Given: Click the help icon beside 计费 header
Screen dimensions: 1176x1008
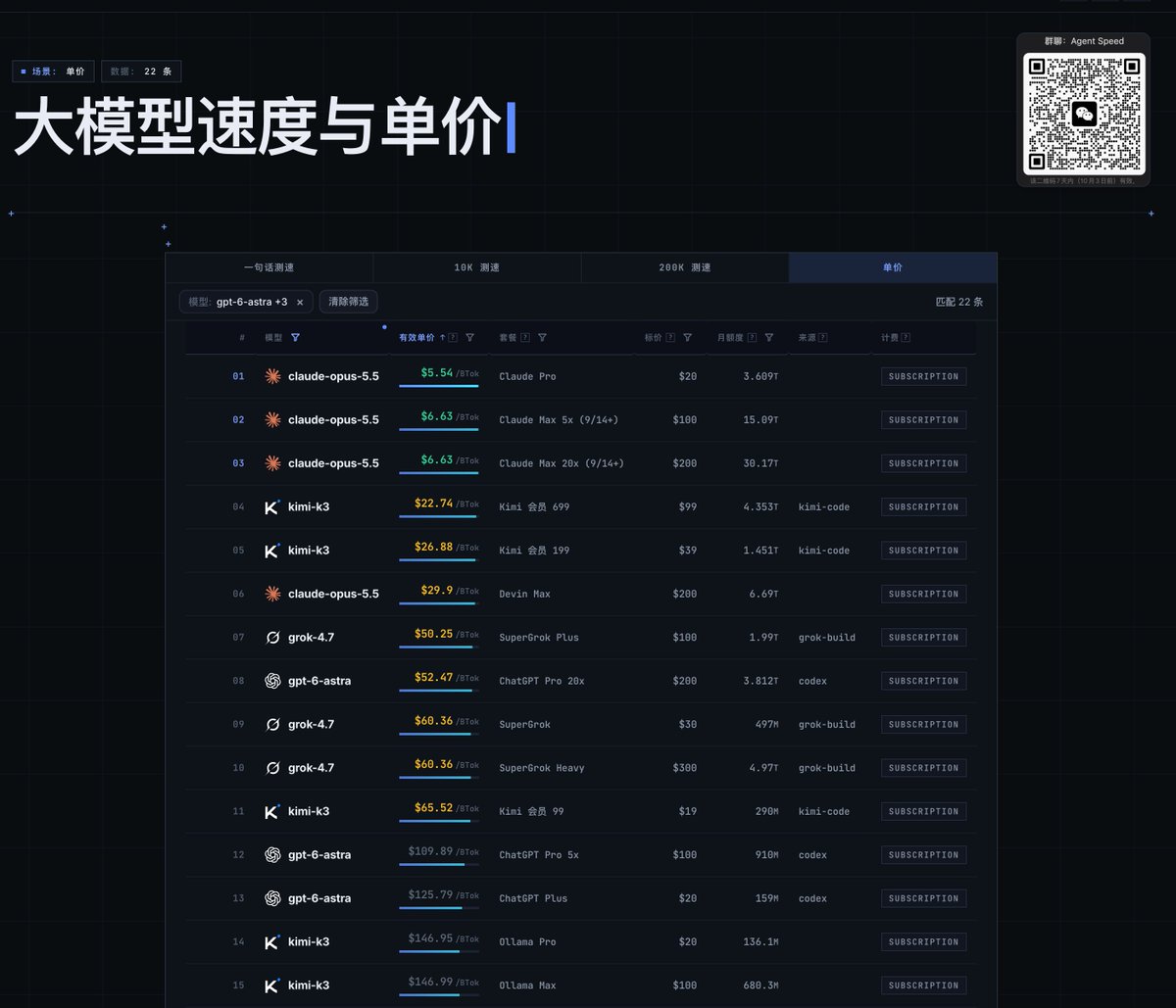Looking at the screenshot, I should (906, 338).
